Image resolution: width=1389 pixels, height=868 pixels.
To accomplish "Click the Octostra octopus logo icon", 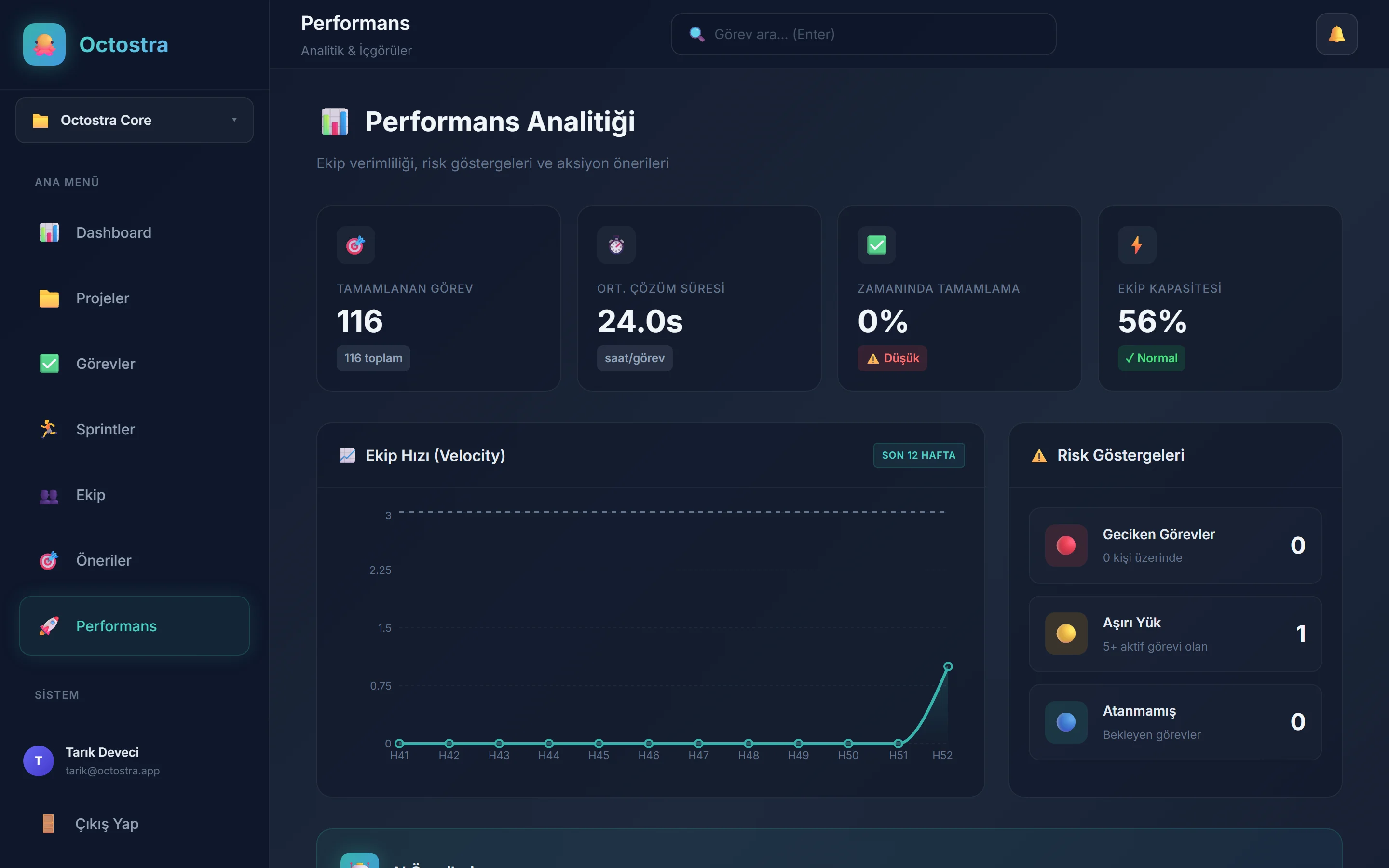I will coord(44,44).
